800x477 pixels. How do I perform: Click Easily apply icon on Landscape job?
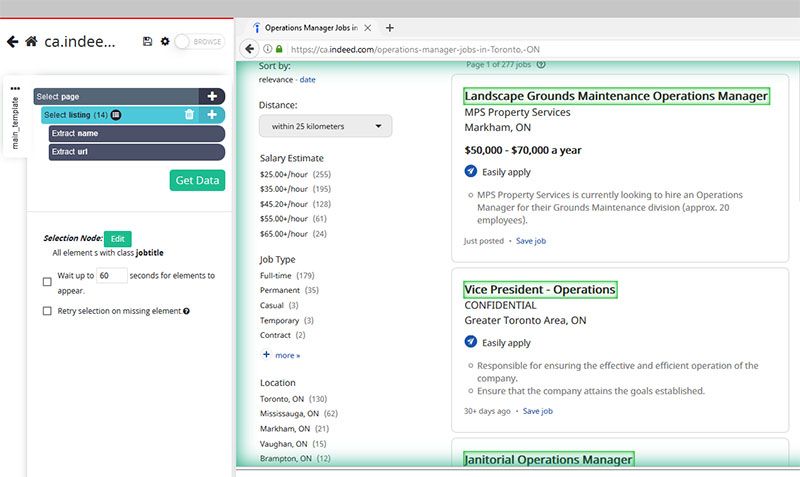tap(470, 171)
